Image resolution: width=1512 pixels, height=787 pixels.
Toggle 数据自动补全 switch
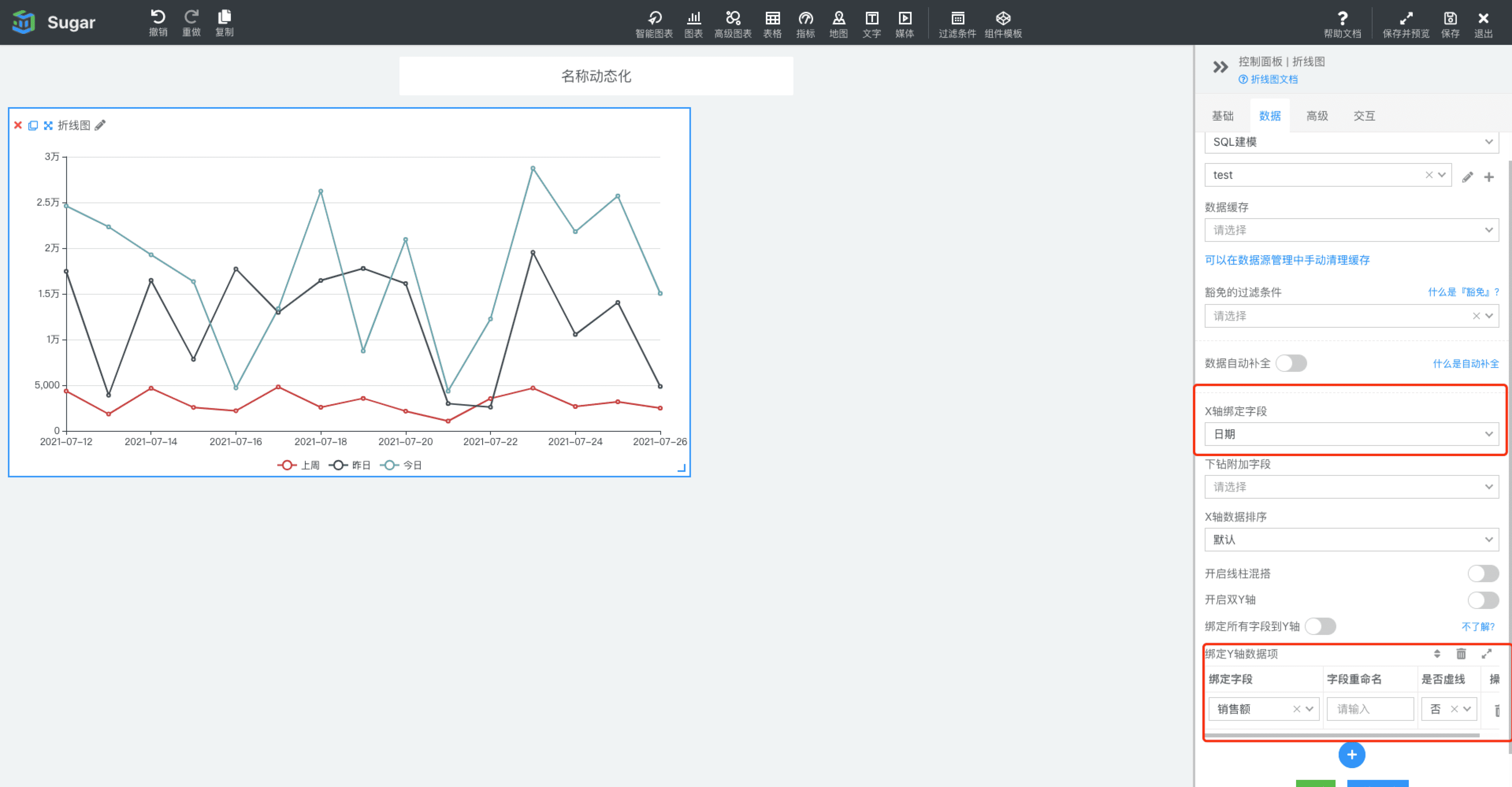click(x=1291, y=363)
